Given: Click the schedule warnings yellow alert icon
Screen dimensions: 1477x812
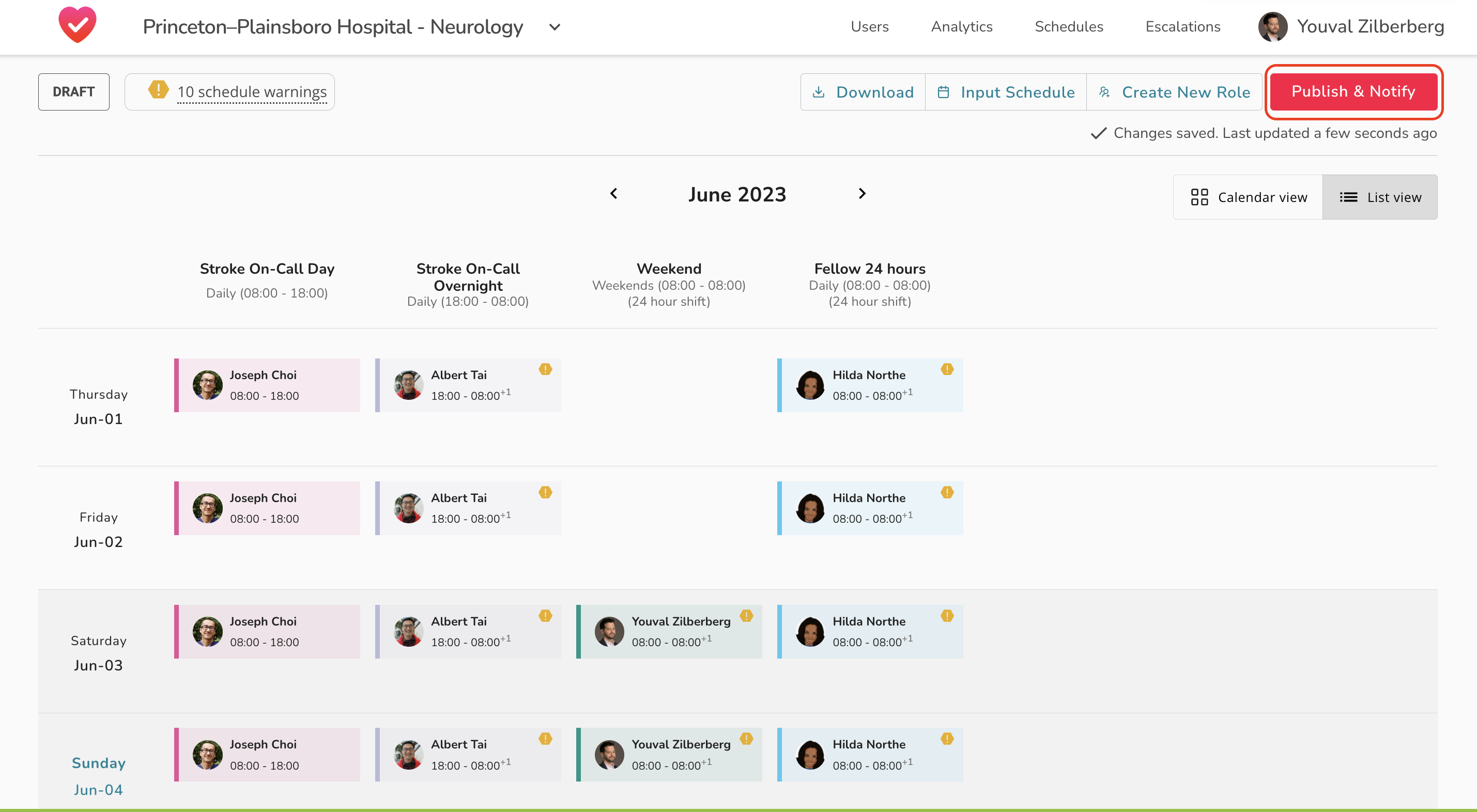Looking at the screenshot, I should click(x=158, y=90).
